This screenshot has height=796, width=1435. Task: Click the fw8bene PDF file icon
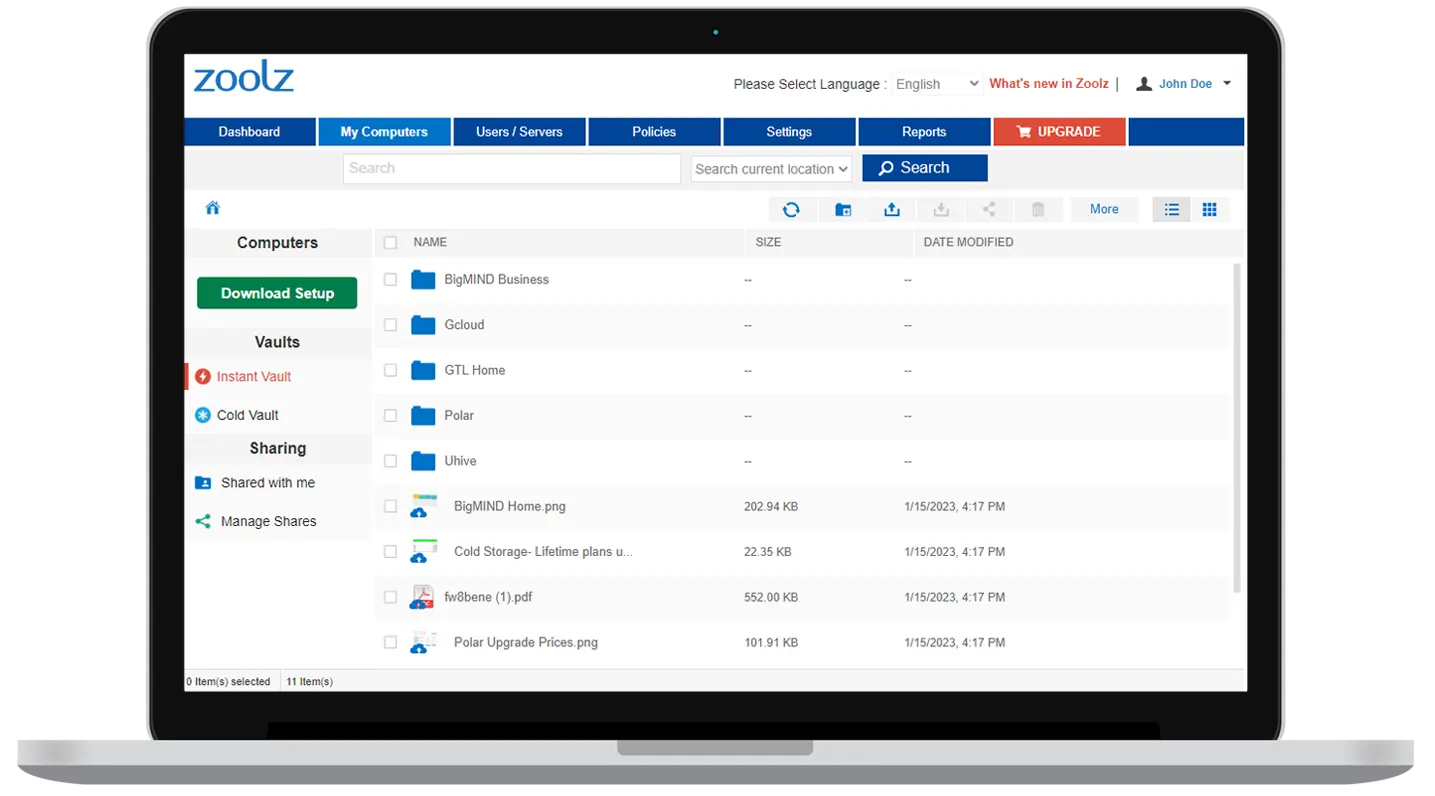423,597
